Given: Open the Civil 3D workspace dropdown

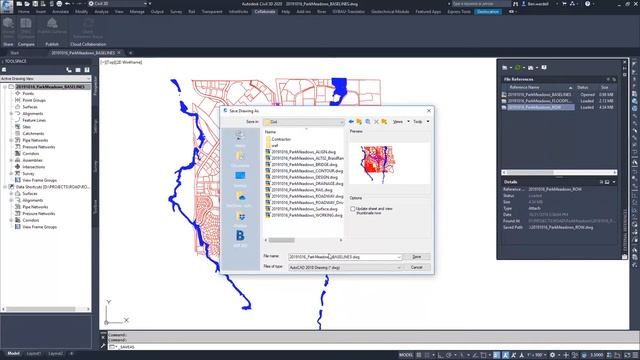Looking at the screenshot, I should (x=118, y=4).
